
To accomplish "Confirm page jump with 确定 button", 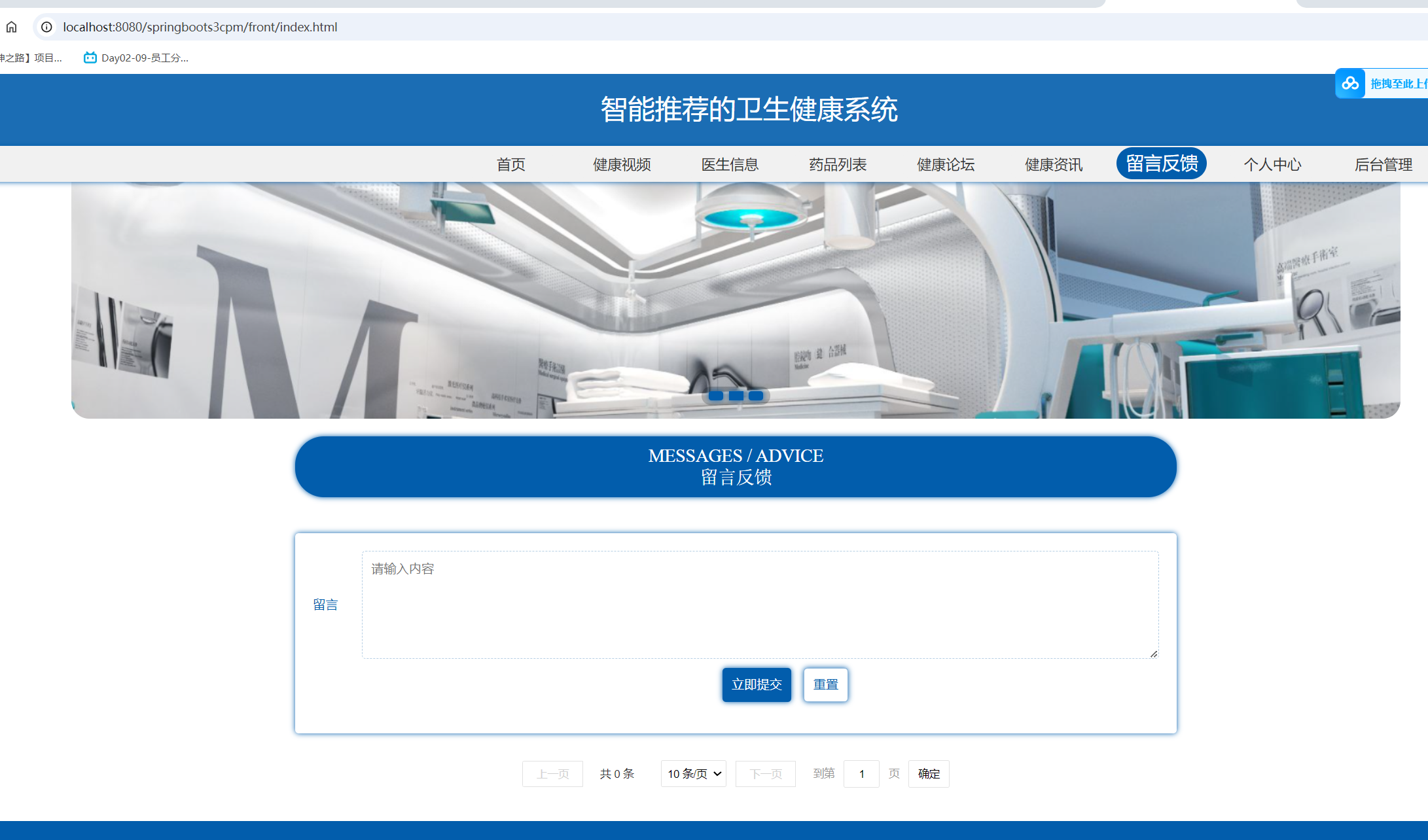I will (928, 773).
